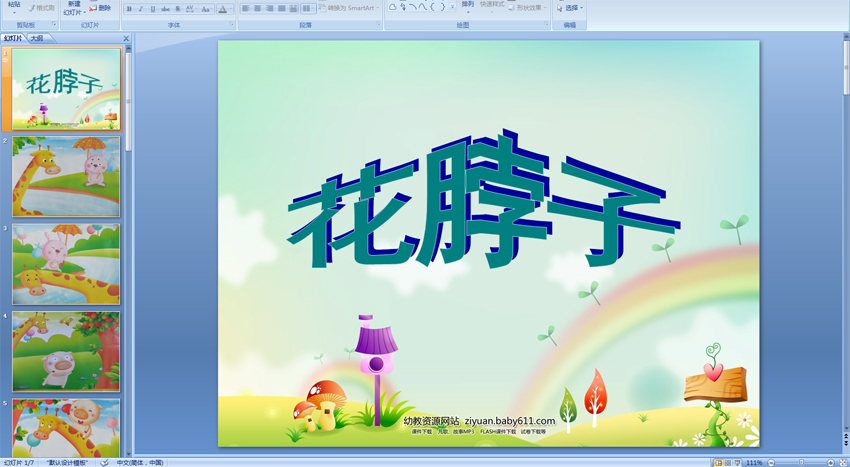This screenshot has width=850, height=467.
Task: Apply distributed alignment
Action: [x=293, y=9]
